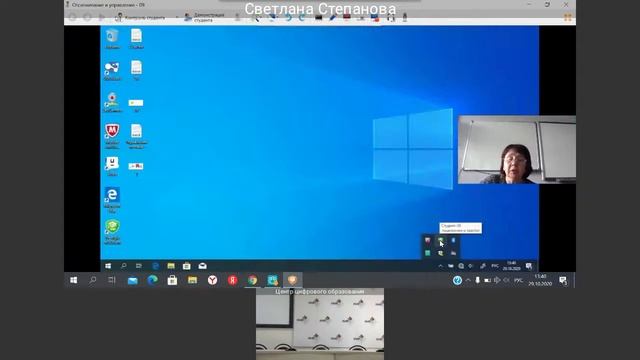Open File Explorer on remote desktop taskbar
The image size is (640, 360).
pos(171,266)
